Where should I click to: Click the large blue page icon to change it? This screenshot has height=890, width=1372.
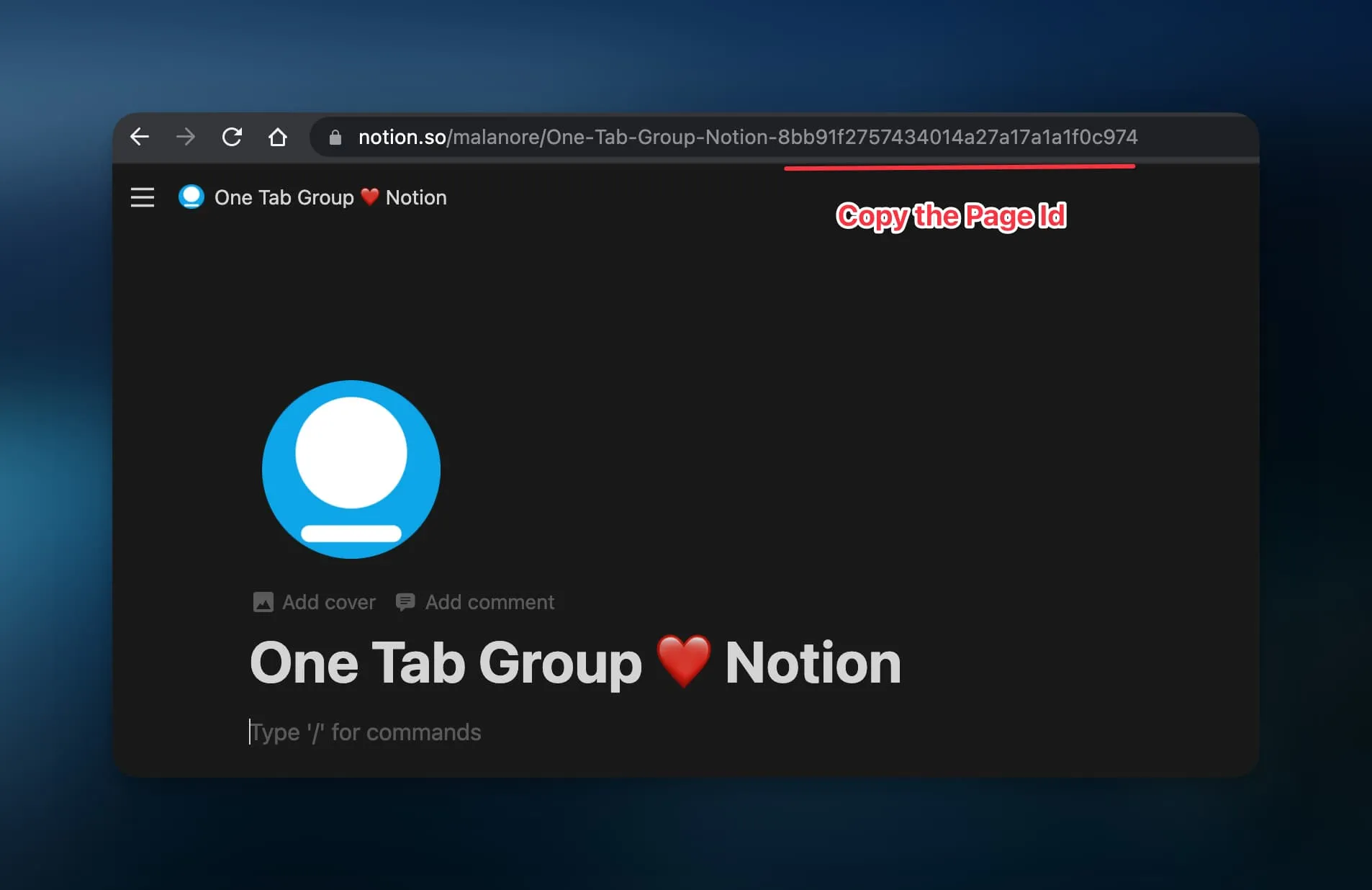[x=351, y=469]
